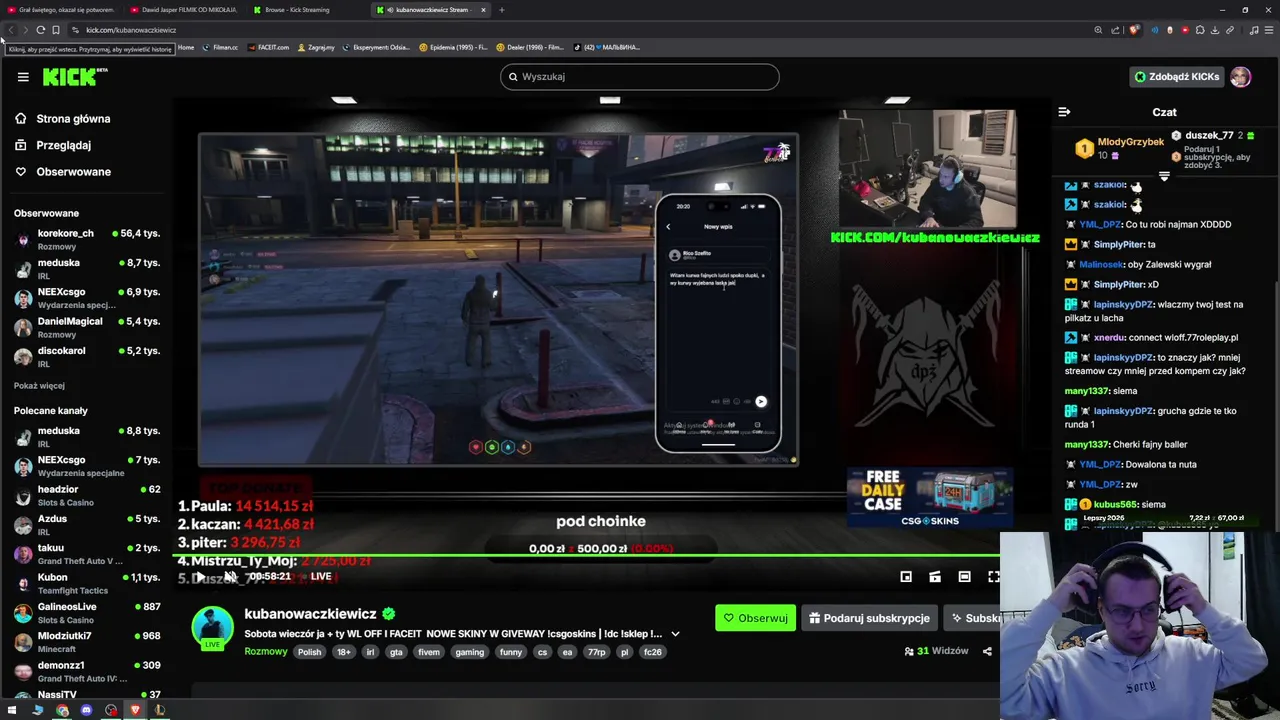Click the Wyszukaj search field
1280x720 pixels.
pyautogui.click(x=639, y=77)
